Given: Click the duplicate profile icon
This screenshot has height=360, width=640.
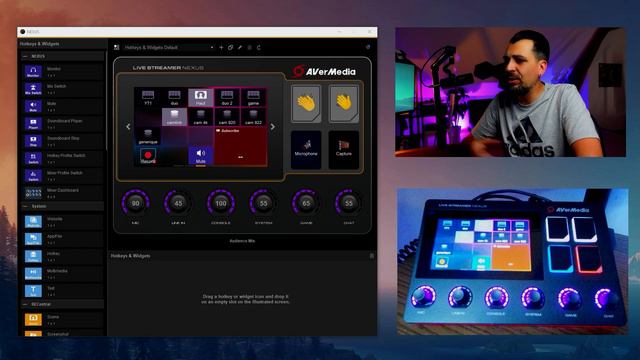Looking at the screenshot, I should point(231,47).
